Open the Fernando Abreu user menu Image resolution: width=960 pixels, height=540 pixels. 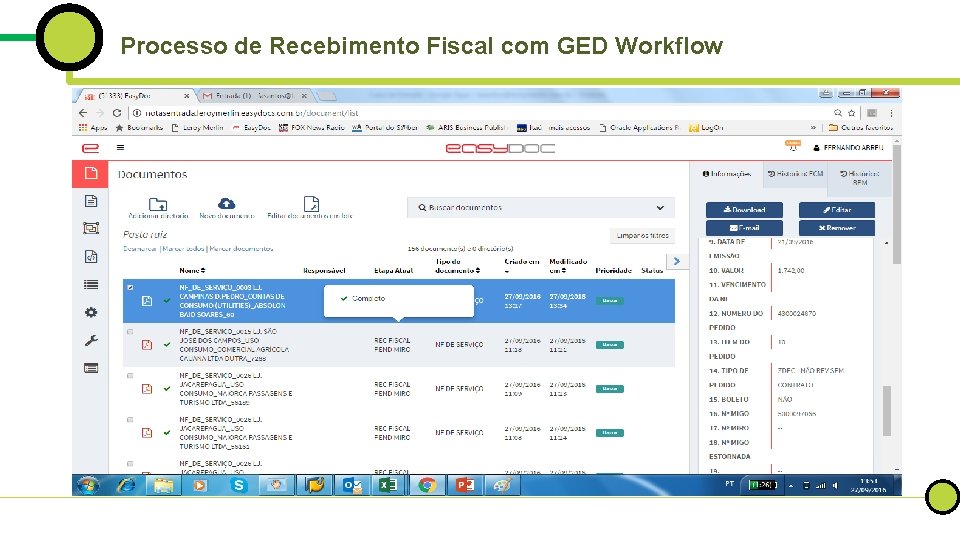[849, 148]
